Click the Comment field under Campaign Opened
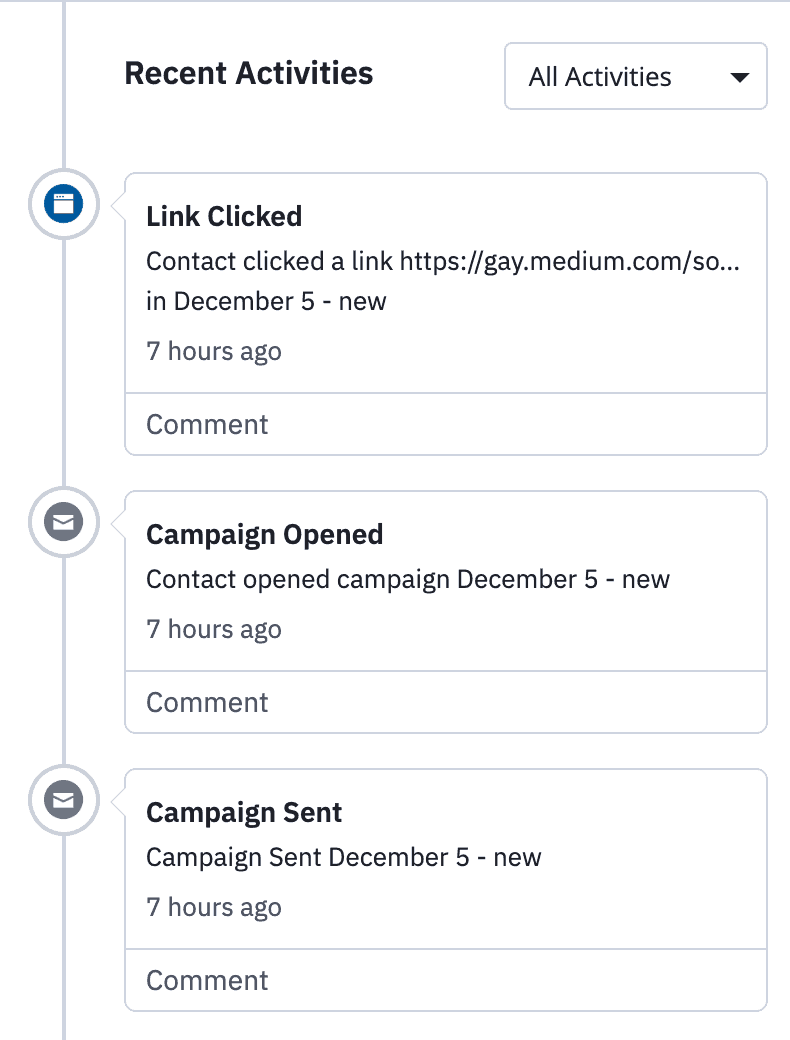 [446, 702]
